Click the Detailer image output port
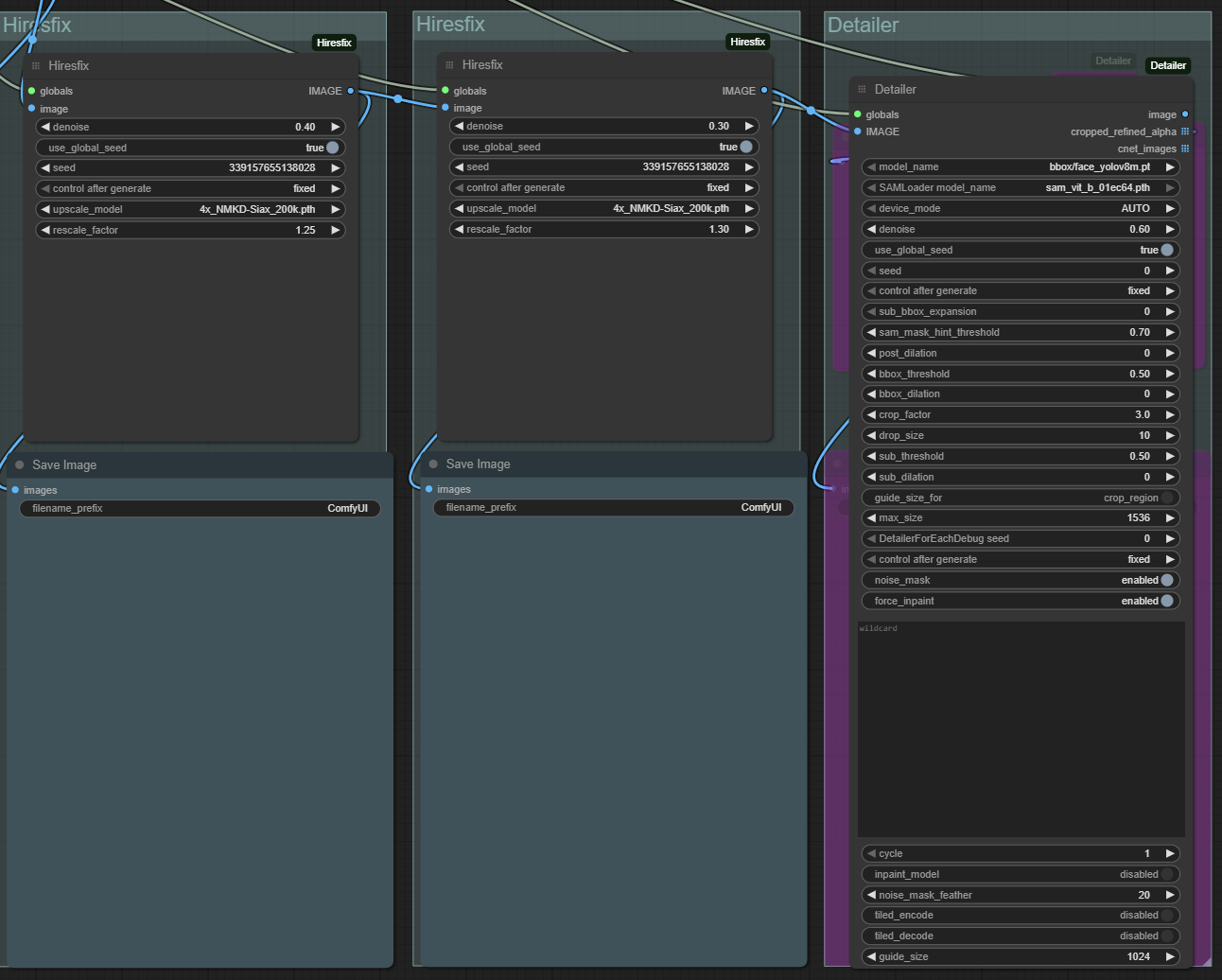1222x980 pixels. pos(1185,114)
